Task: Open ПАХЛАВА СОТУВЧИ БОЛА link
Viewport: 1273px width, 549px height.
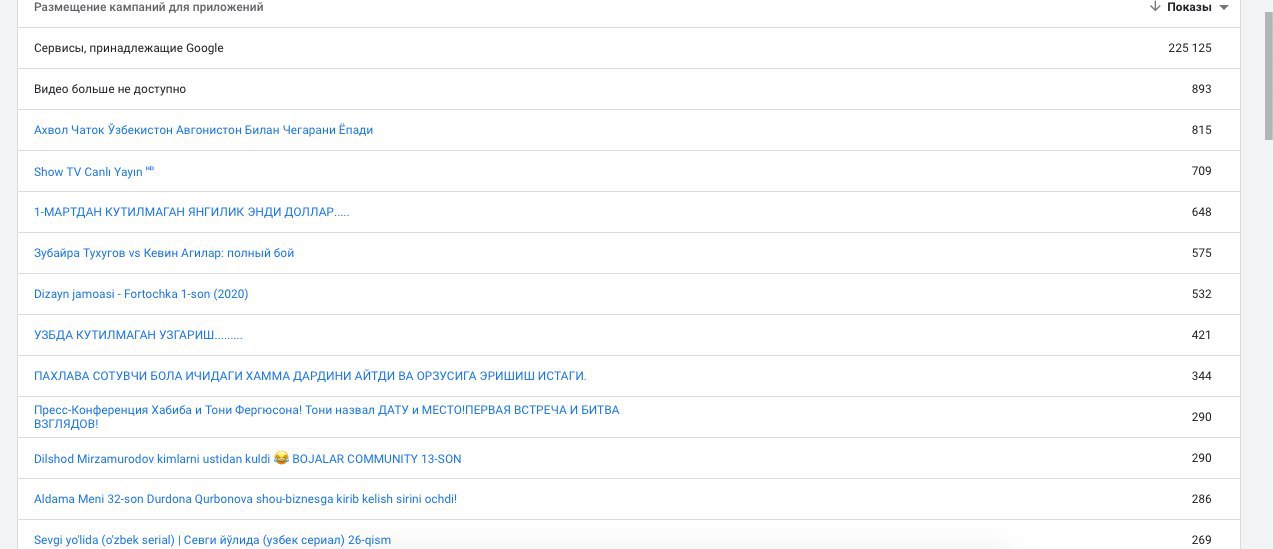Action: point(310,376)
